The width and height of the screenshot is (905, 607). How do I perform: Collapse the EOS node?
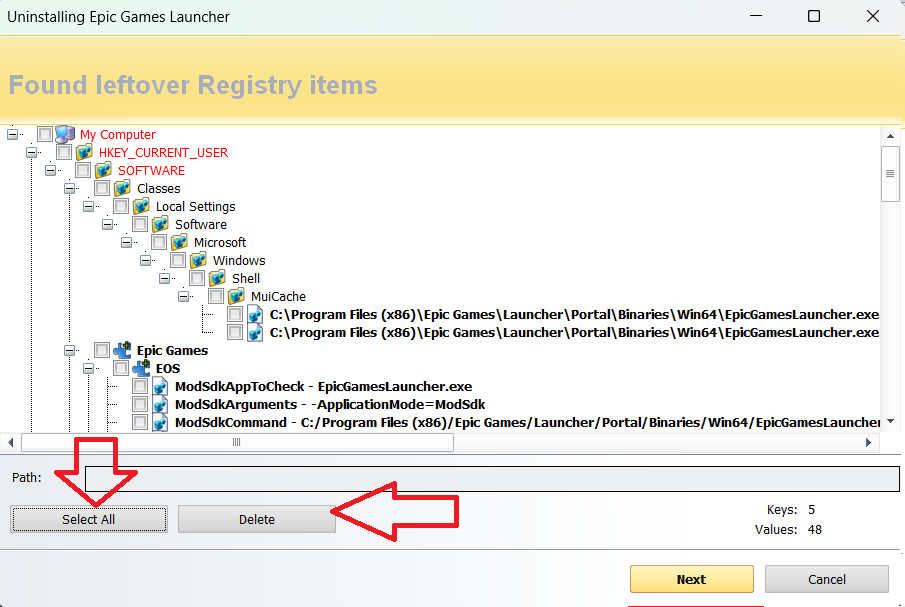88,368
